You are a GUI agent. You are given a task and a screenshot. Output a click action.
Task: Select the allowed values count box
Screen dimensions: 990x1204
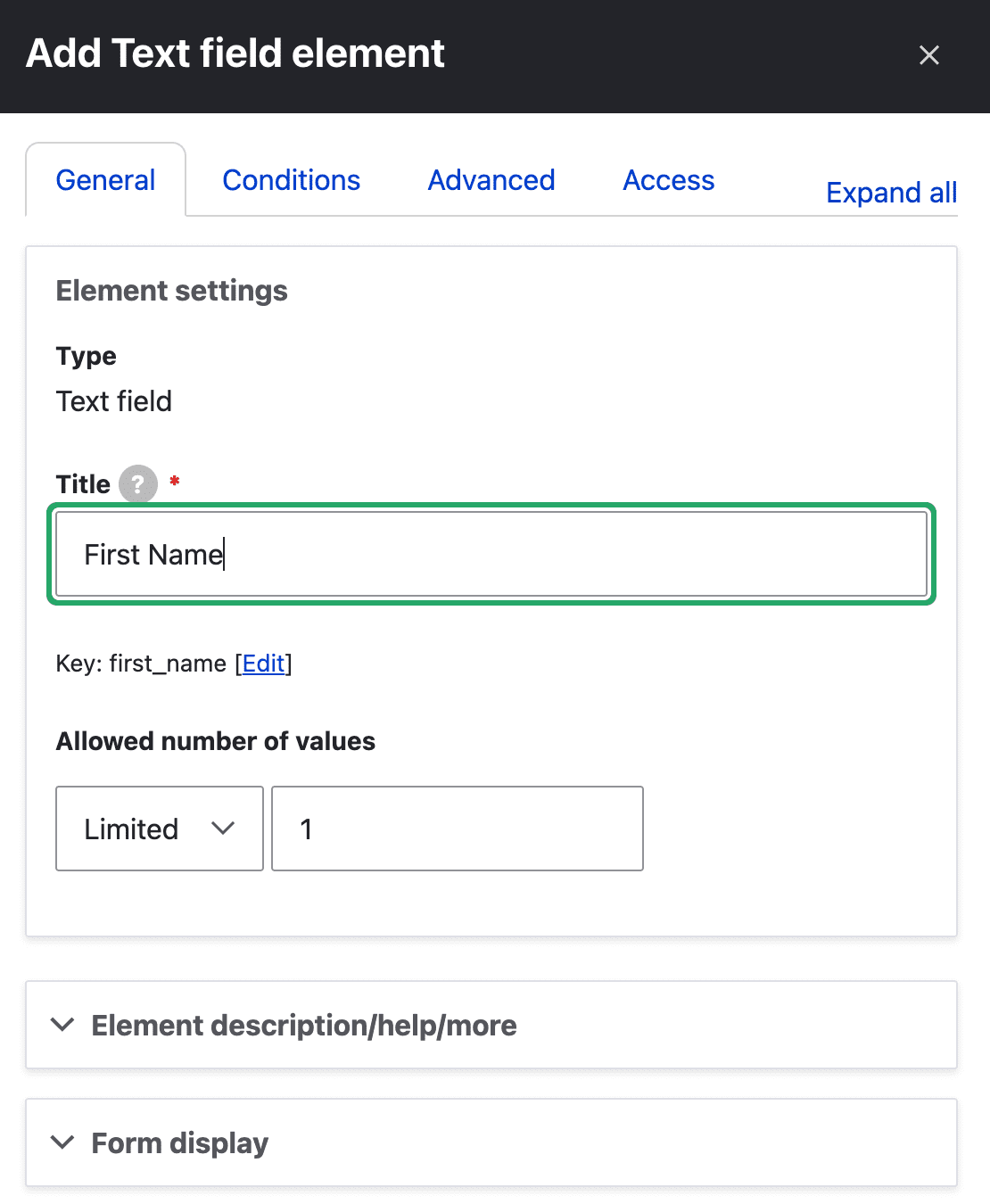click(x=457, y=829)
